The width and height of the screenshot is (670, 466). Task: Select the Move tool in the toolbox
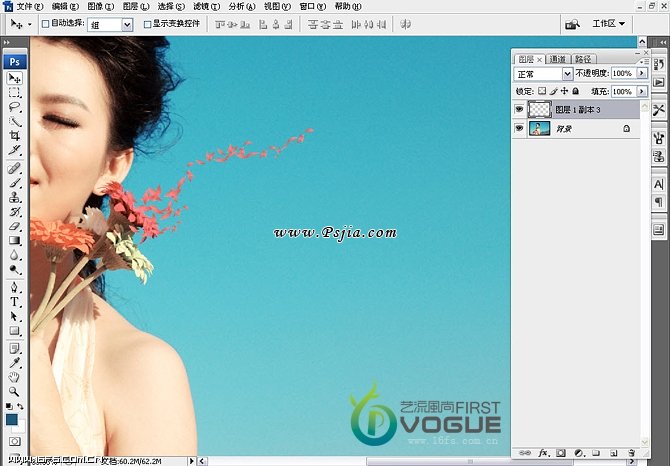tap(15, 78)
